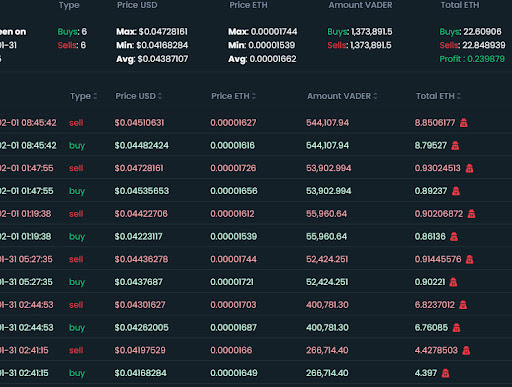
Task: Sort table by Price ETH column
Action: point(234,96)
